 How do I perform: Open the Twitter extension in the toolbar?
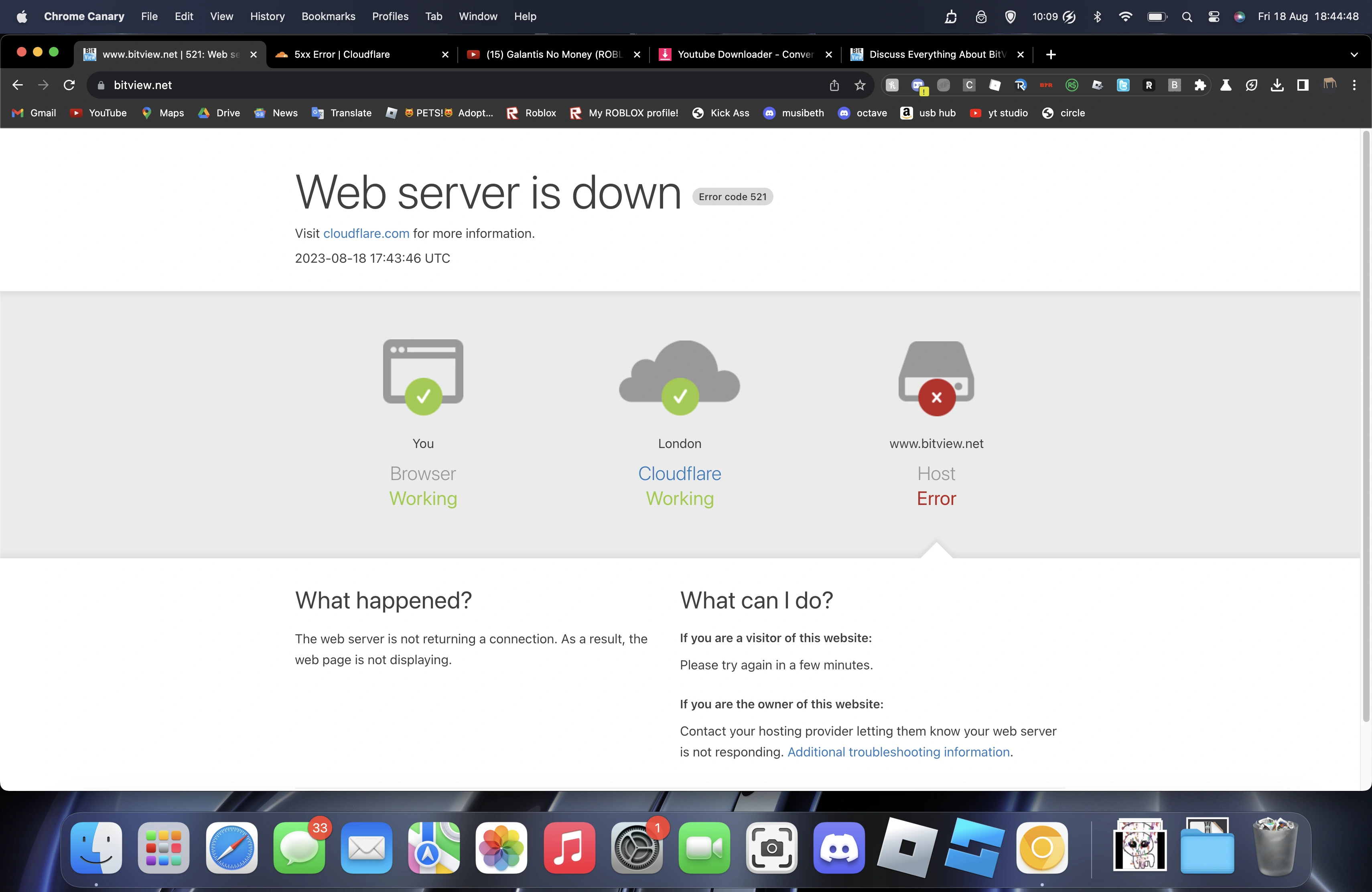coord(1124,85)
